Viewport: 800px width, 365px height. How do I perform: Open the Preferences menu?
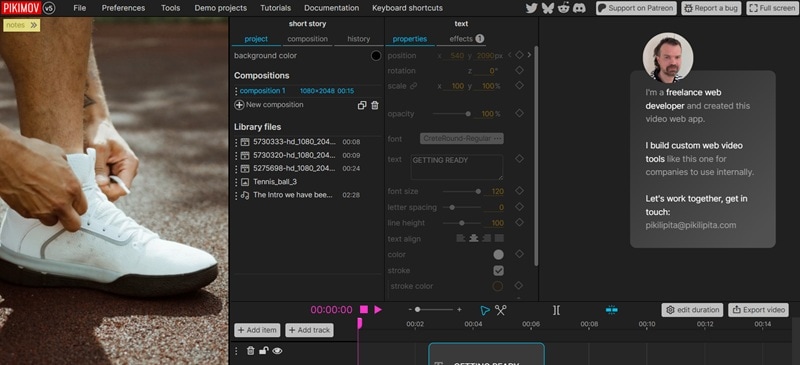click(x=123, y=8)
